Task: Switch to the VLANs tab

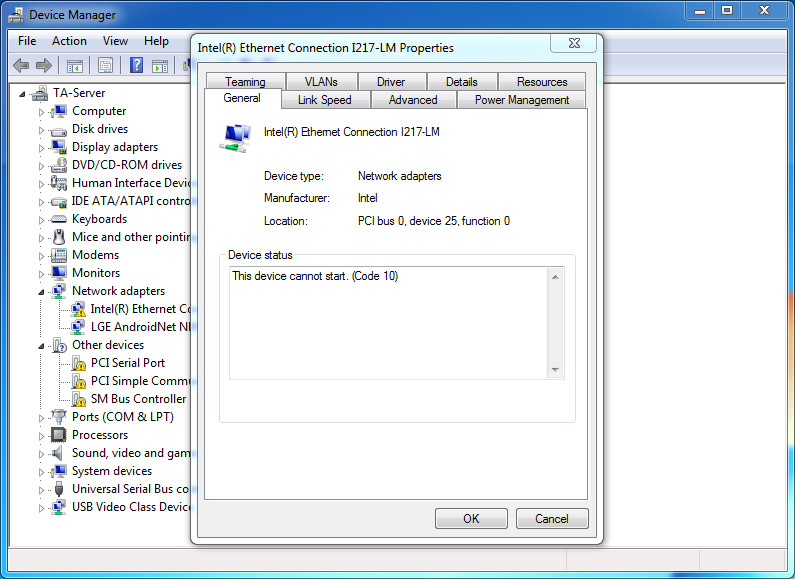Action: click(x=321, y=82)
